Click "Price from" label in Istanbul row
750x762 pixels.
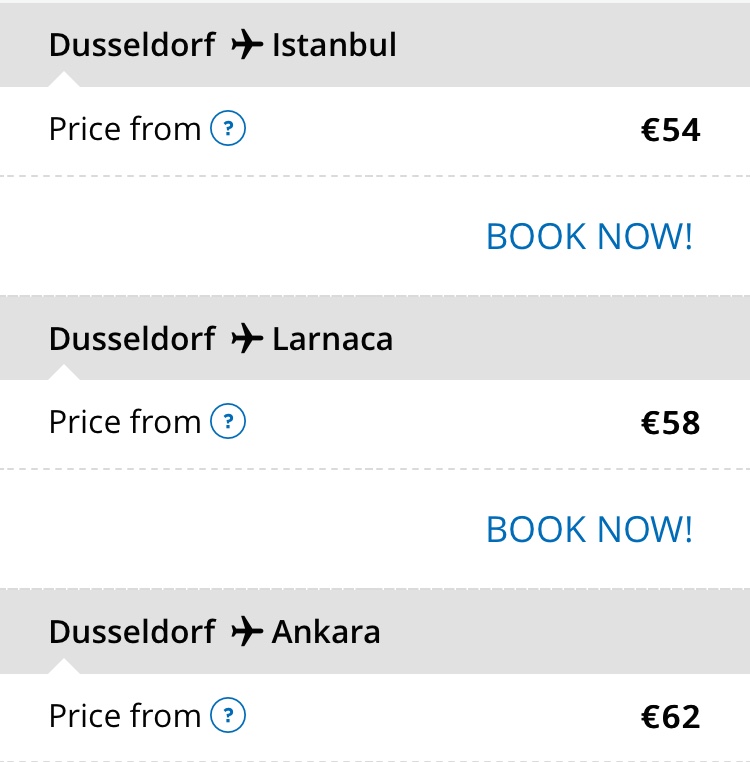[x=125, y=129]
